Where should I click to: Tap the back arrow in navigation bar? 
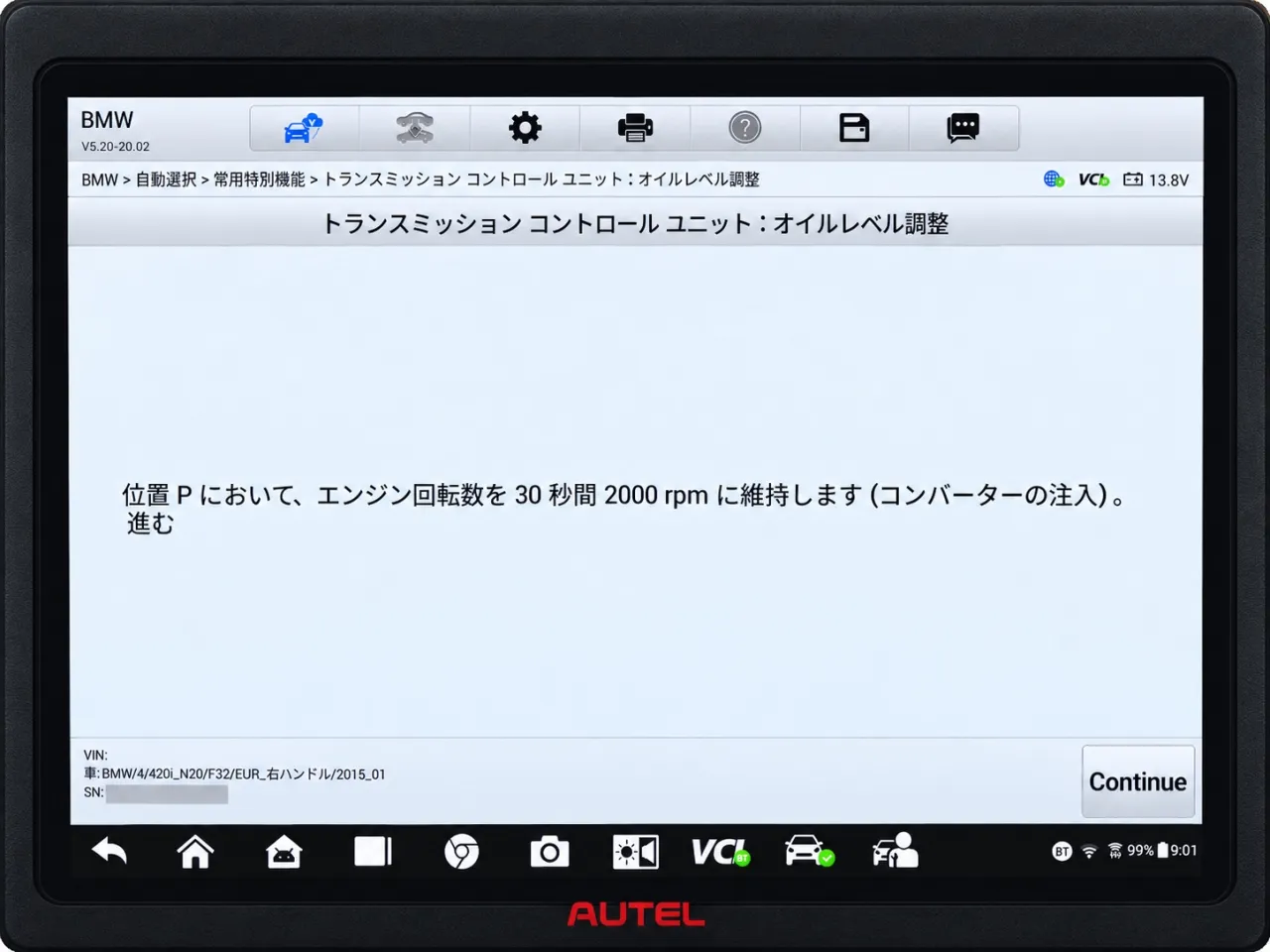(x=109, y=851)
